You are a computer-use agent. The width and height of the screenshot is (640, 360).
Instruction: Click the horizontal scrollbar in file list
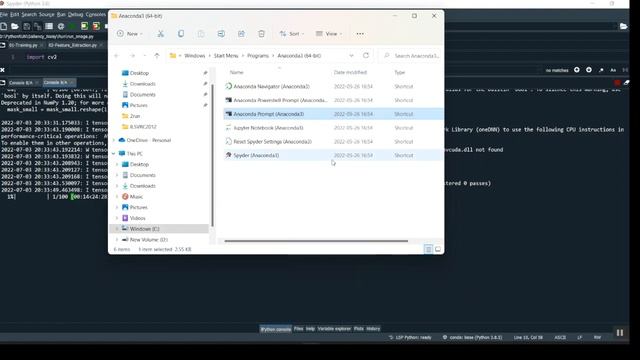click(316, 241)
